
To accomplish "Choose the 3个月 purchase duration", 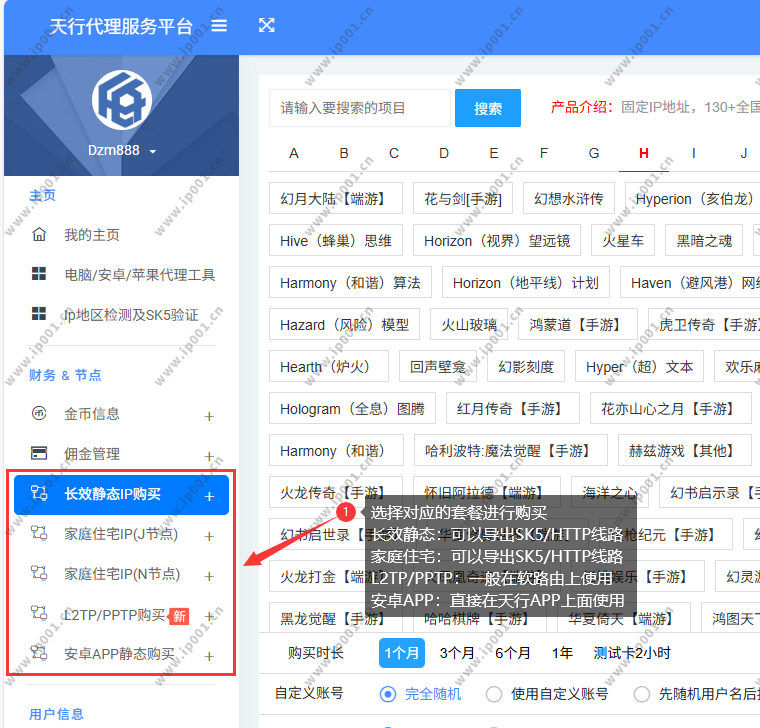I will [457, 653].
